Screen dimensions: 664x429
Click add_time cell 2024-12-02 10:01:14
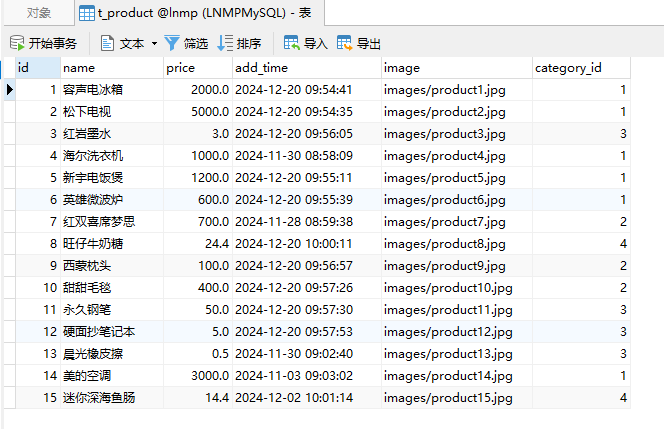pyautogui.click(x=307, y=398)
